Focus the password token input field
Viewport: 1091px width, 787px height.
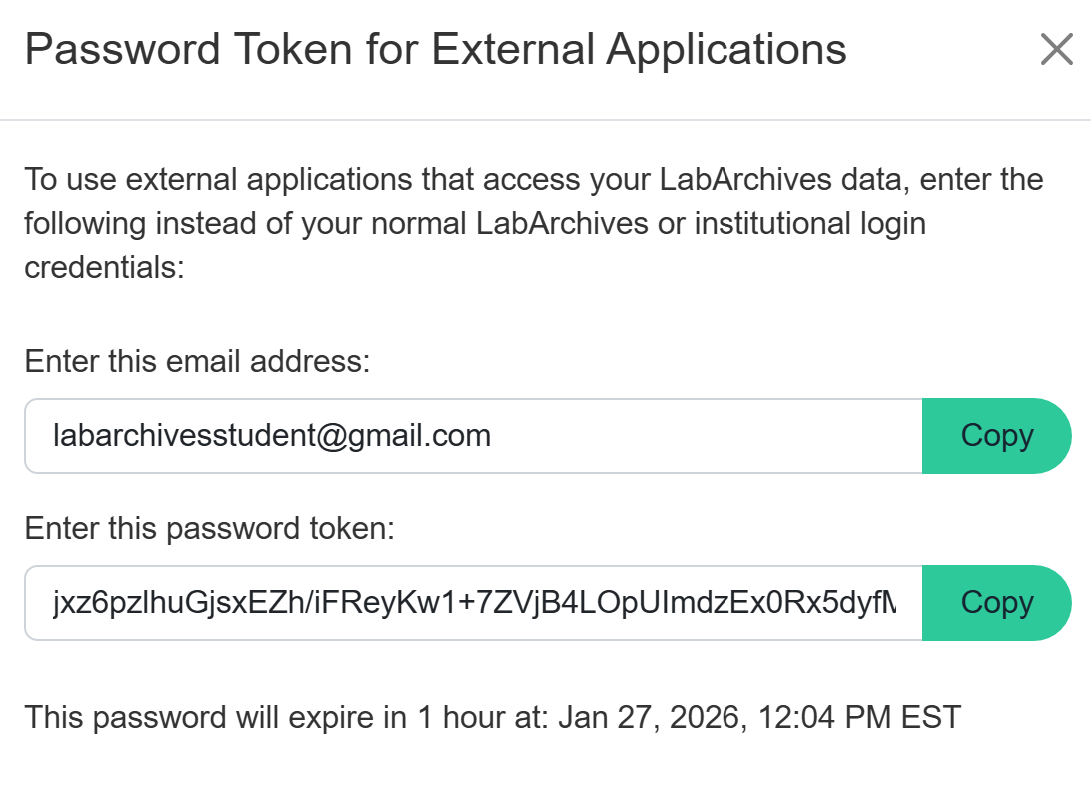[472, 603]
